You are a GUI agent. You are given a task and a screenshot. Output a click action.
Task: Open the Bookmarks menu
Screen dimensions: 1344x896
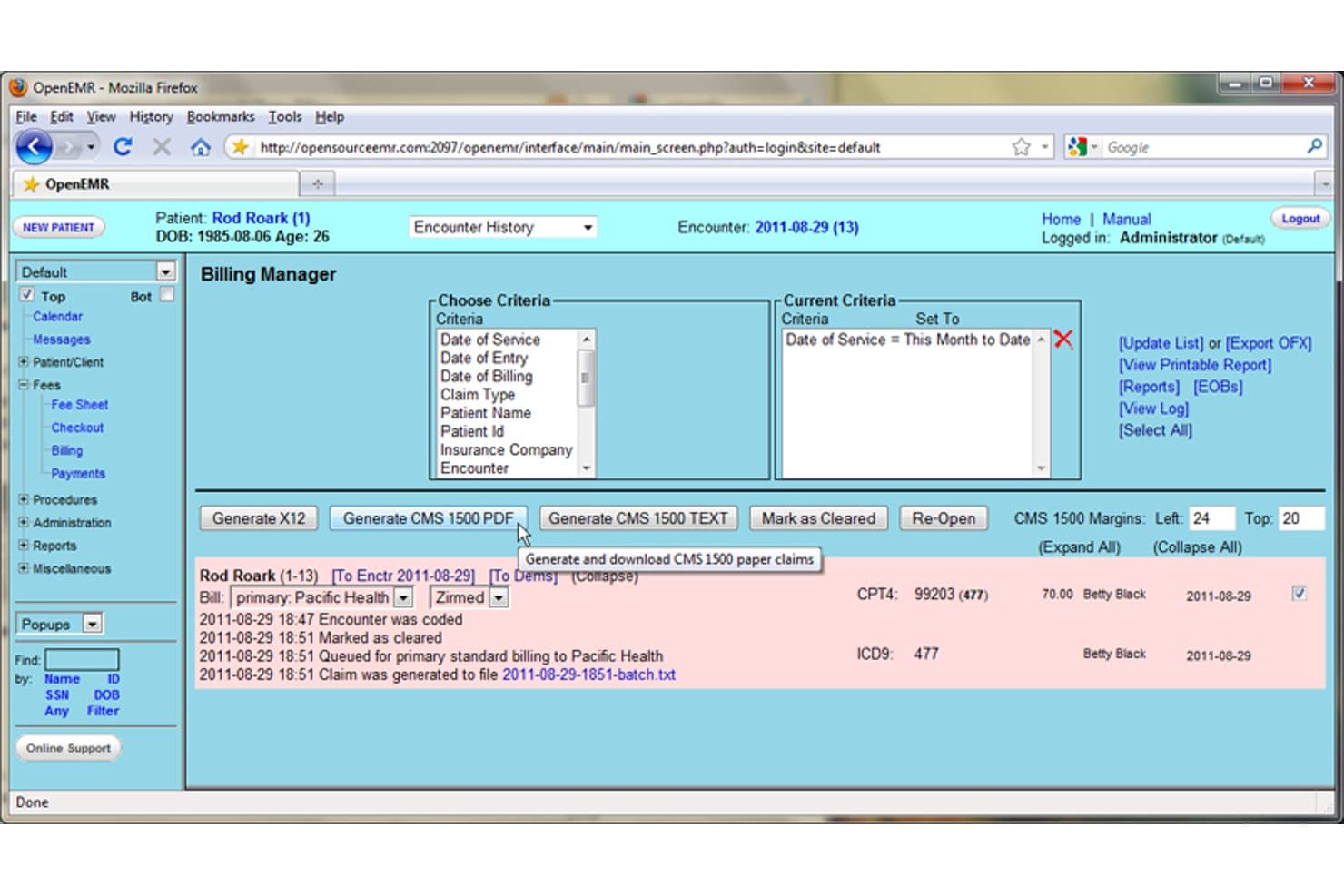(221, 116)
